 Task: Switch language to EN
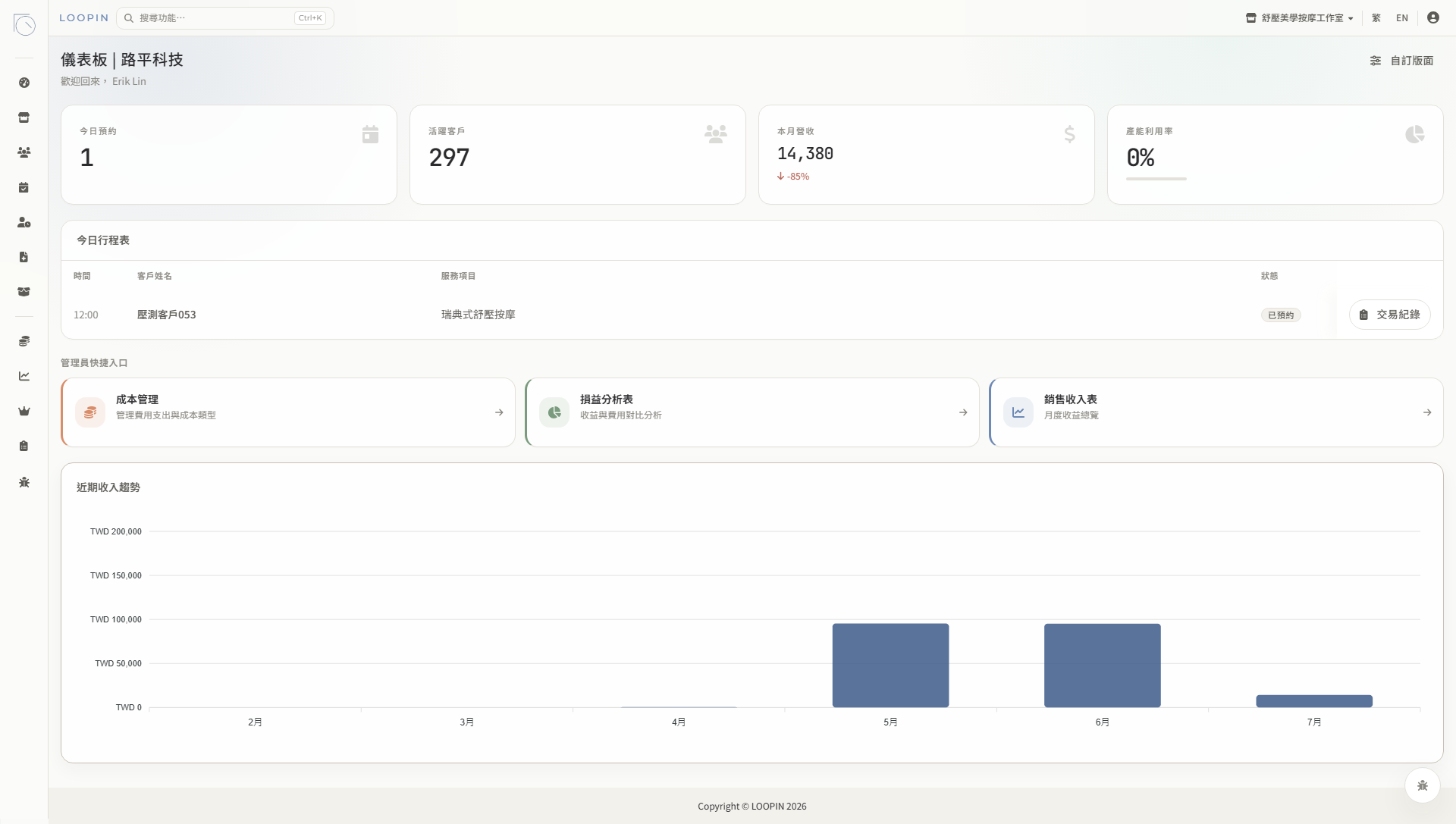click(1402, 18)
